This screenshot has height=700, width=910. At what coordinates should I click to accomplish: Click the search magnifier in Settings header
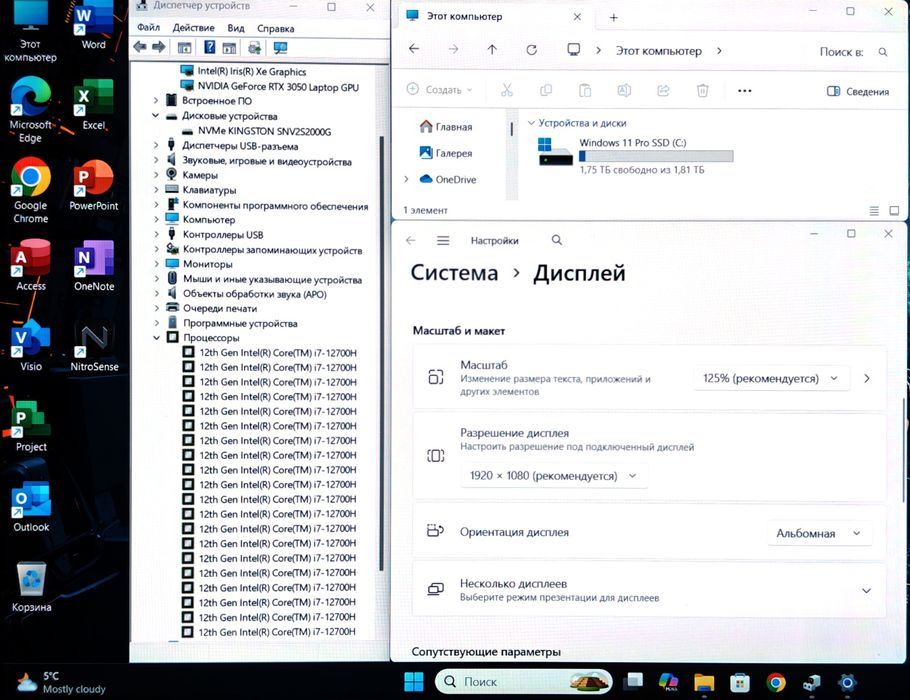557,240
